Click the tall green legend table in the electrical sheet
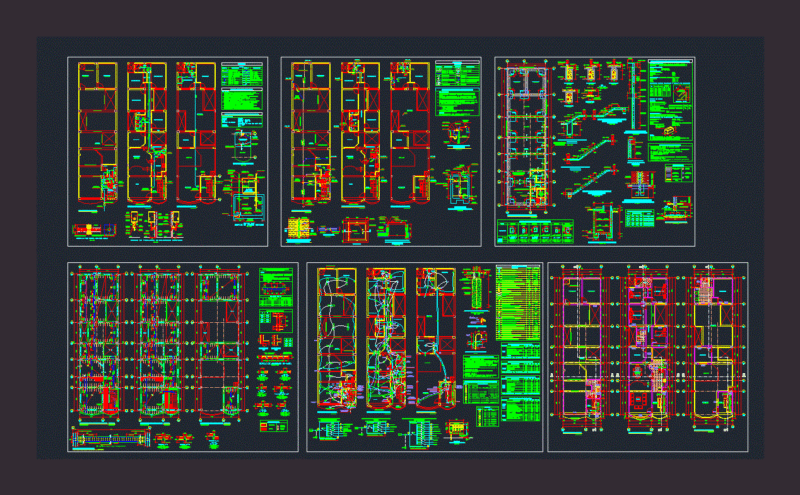The image size is (800, 495). pos(518,302)
